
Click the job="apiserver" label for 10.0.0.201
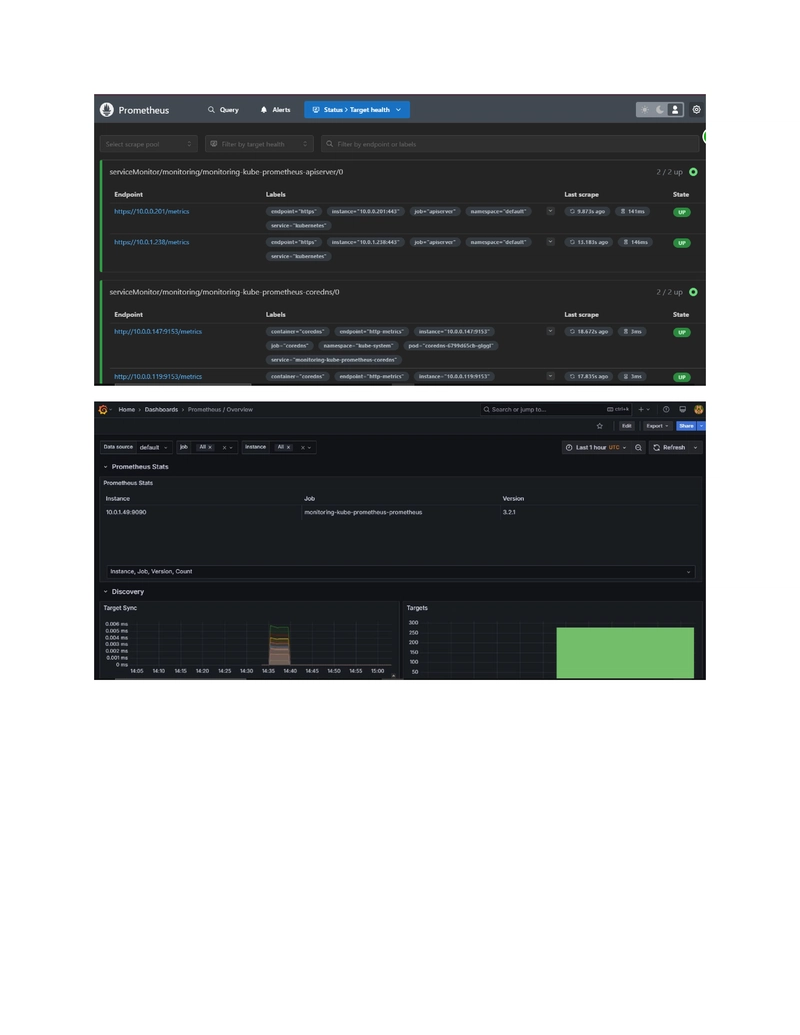click(434, 211)
